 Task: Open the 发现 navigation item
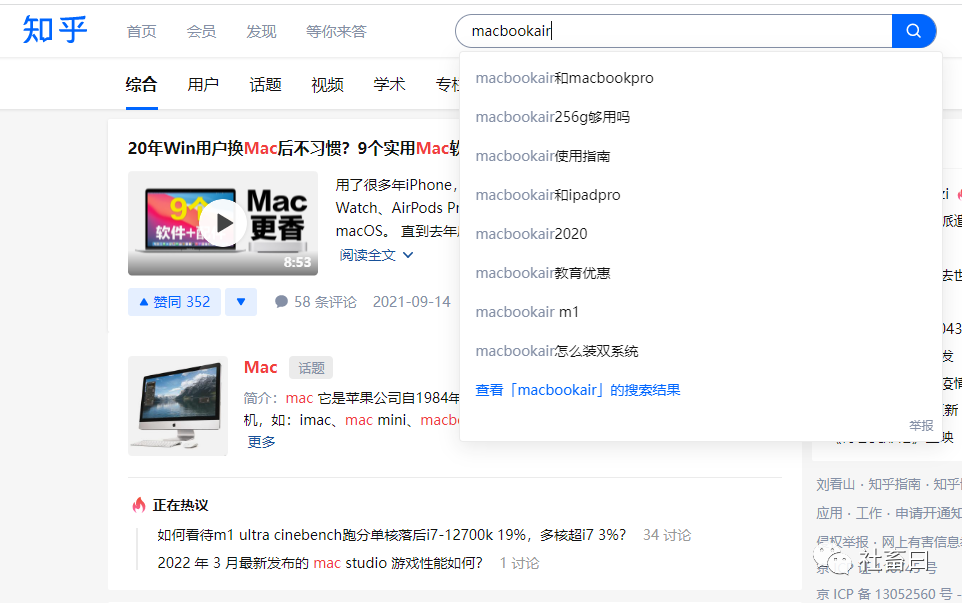[261, 31]
